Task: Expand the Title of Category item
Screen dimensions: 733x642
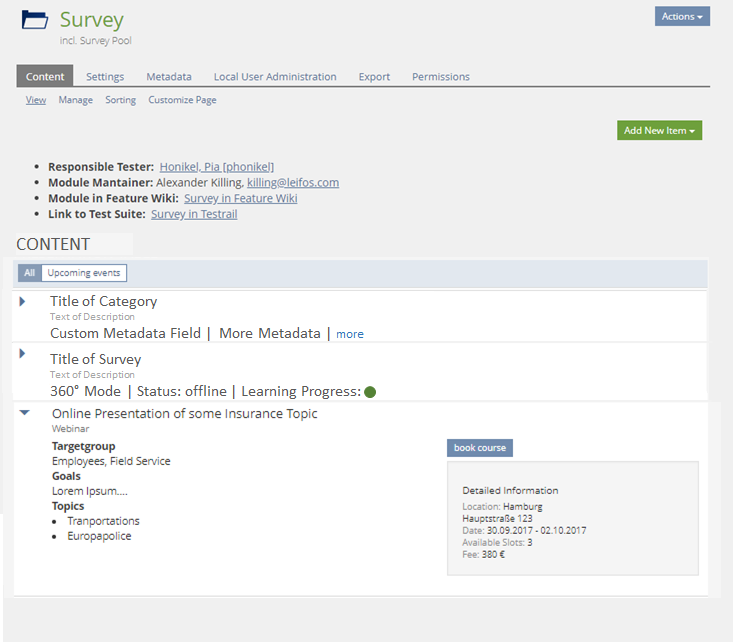Action: click(22, 301)
